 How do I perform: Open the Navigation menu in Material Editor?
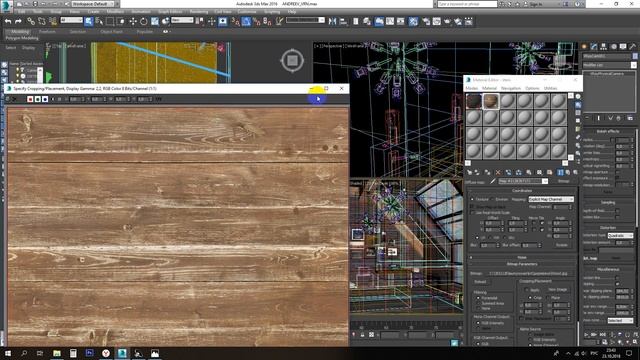[x=511, y=88]
